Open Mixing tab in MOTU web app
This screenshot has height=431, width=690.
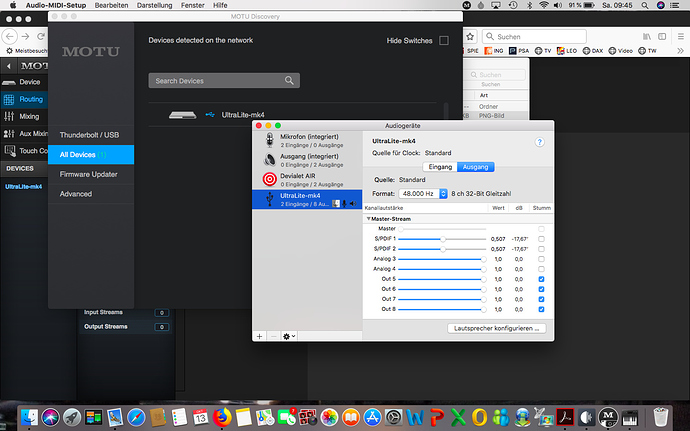click(24, 116)
